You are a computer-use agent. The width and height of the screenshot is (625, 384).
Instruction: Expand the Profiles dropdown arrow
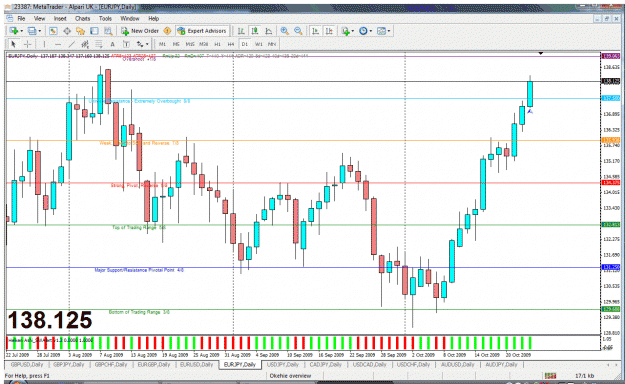click(39, 31)
